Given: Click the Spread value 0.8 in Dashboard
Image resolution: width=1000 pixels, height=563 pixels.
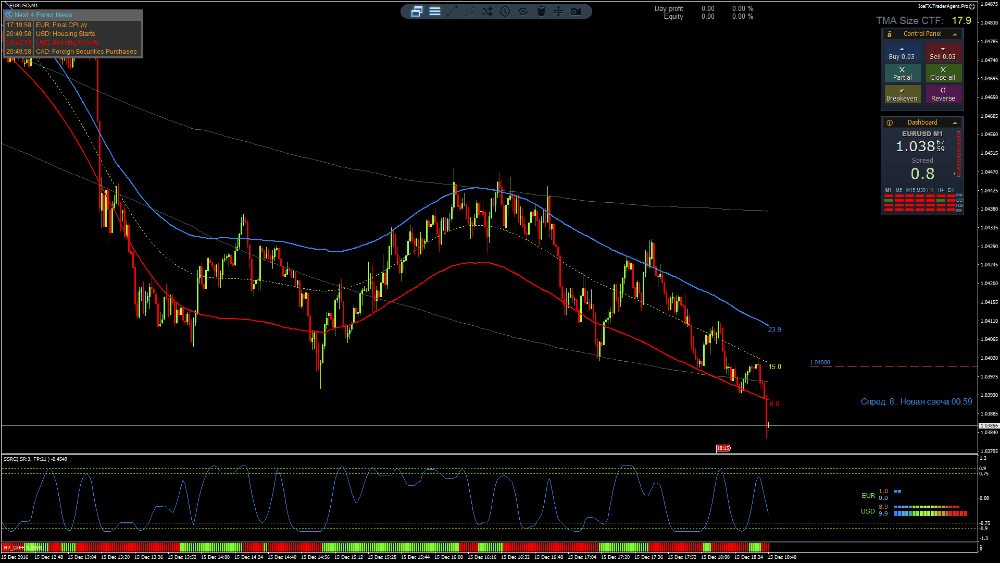Looking at the screenshot, I should [x=922, y=174].
